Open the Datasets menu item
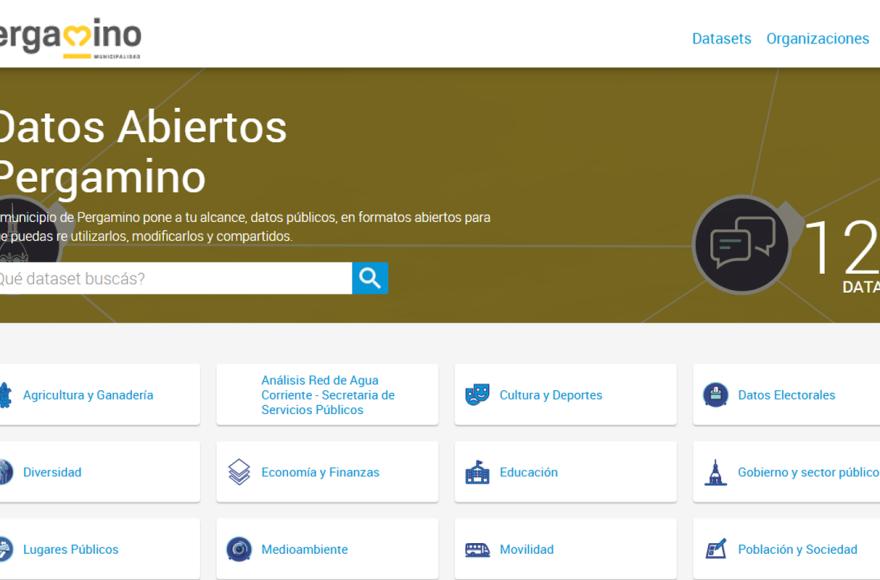 coord(721,38)
